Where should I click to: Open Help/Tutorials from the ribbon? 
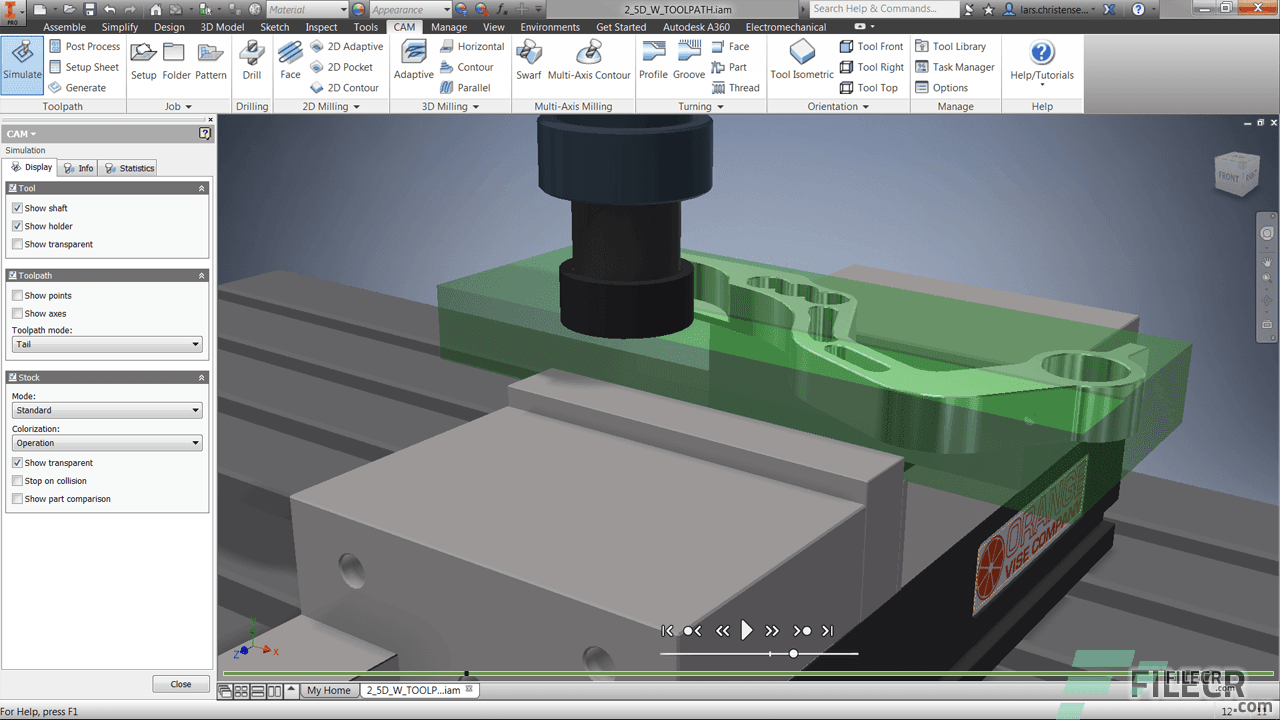click(1041, 59)
